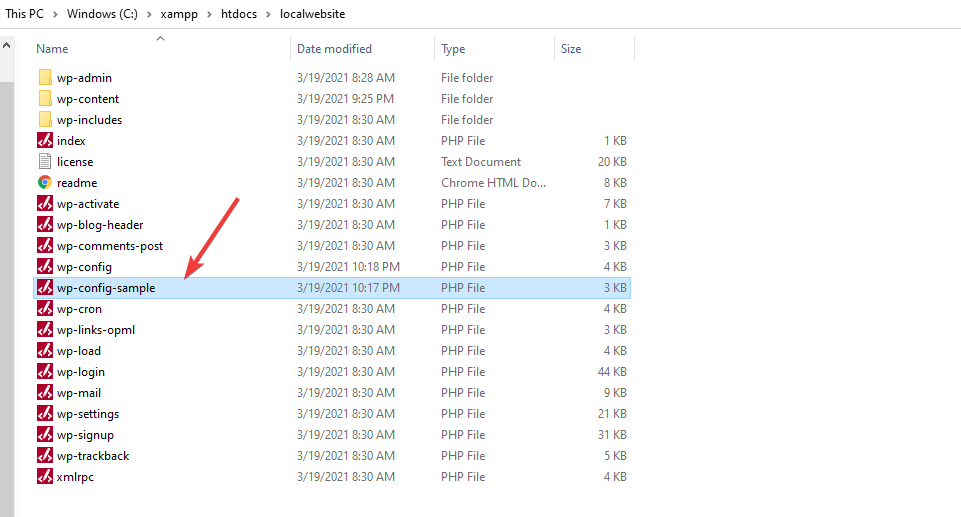Select the wp-trackback file name
961x517 pixels.
93,456
